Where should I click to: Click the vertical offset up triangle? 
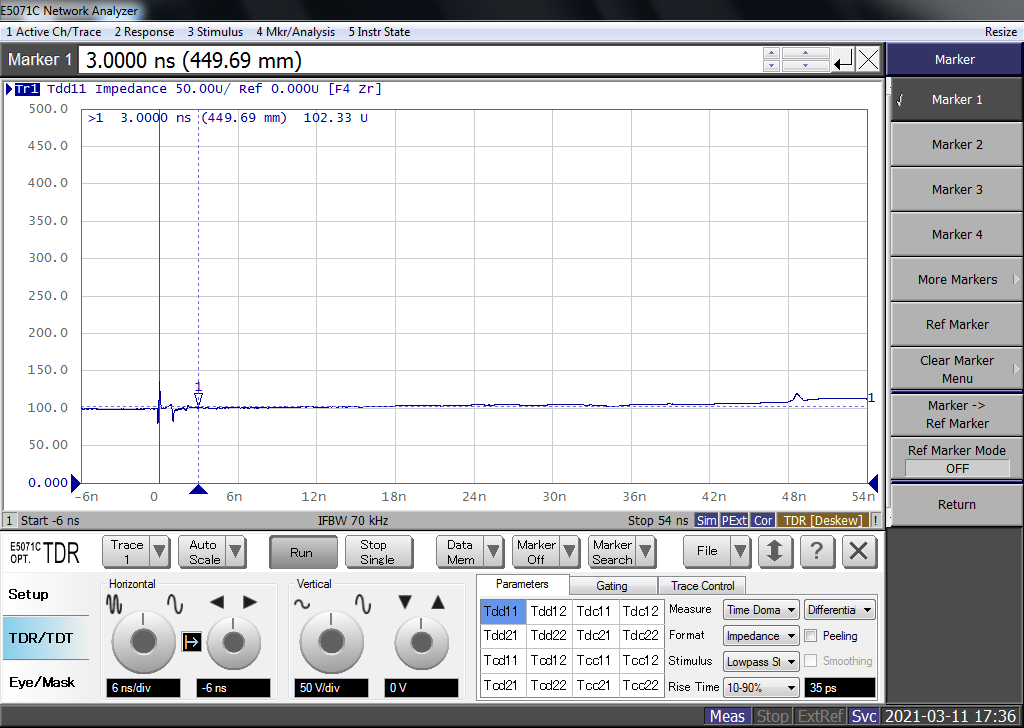437,602
